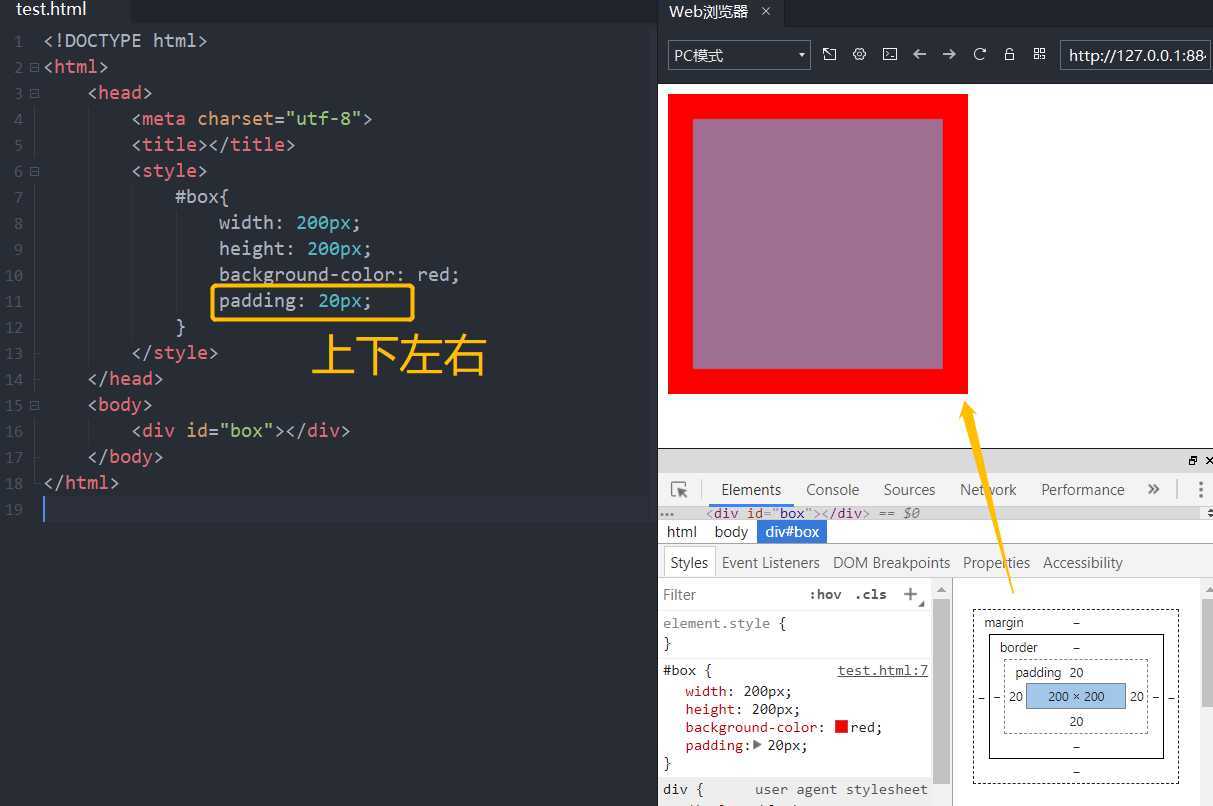This screenshot has width=1213, height=806.
Task: Switch to the Performance devtools tab
Action: point(1082,489)
